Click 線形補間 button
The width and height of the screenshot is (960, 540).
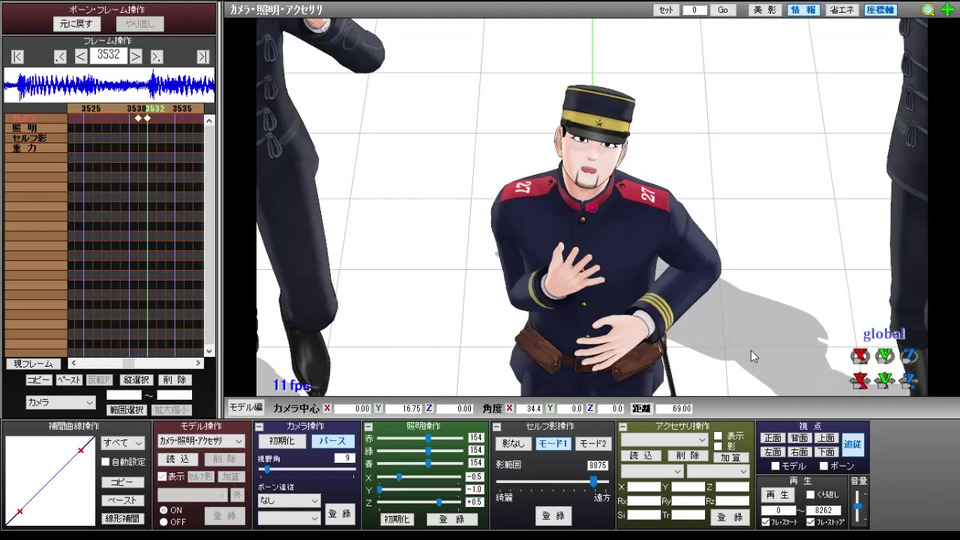pos(122,518)
